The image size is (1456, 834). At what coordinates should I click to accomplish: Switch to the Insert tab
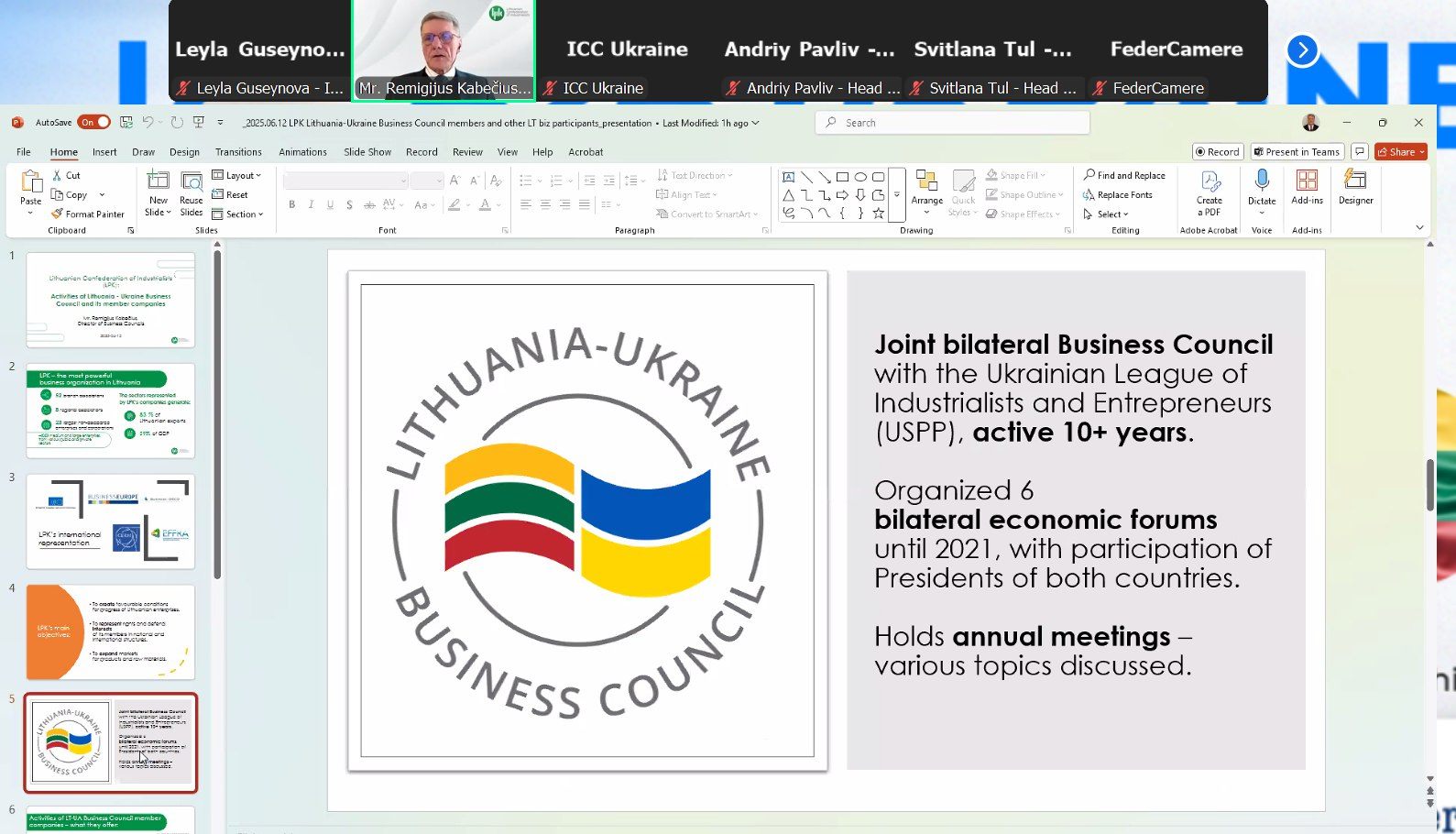[x=104, y=152]
